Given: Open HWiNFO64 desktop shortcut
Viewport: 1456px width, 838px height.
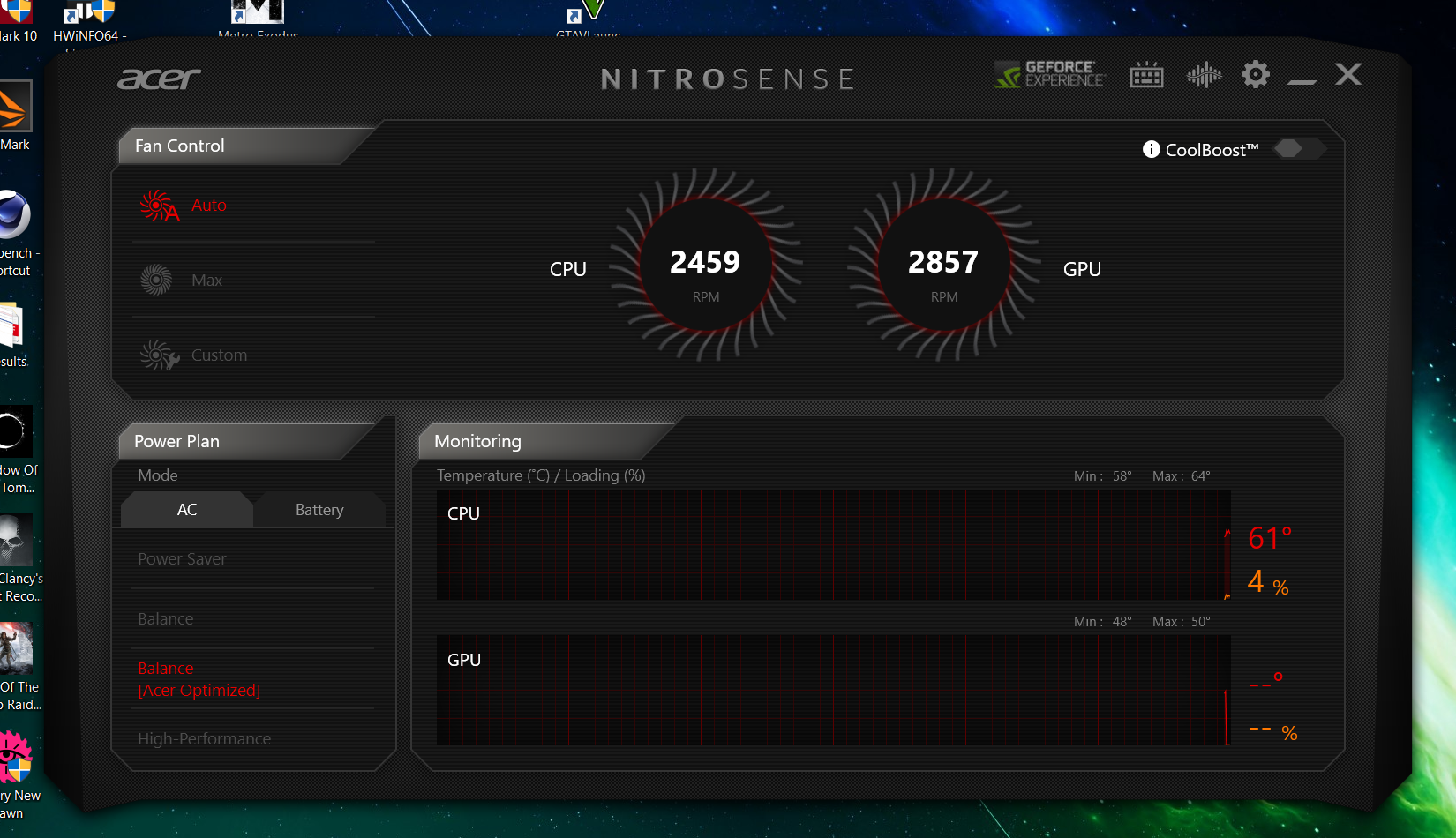Looking at the screenshot, I should [89, 23].
